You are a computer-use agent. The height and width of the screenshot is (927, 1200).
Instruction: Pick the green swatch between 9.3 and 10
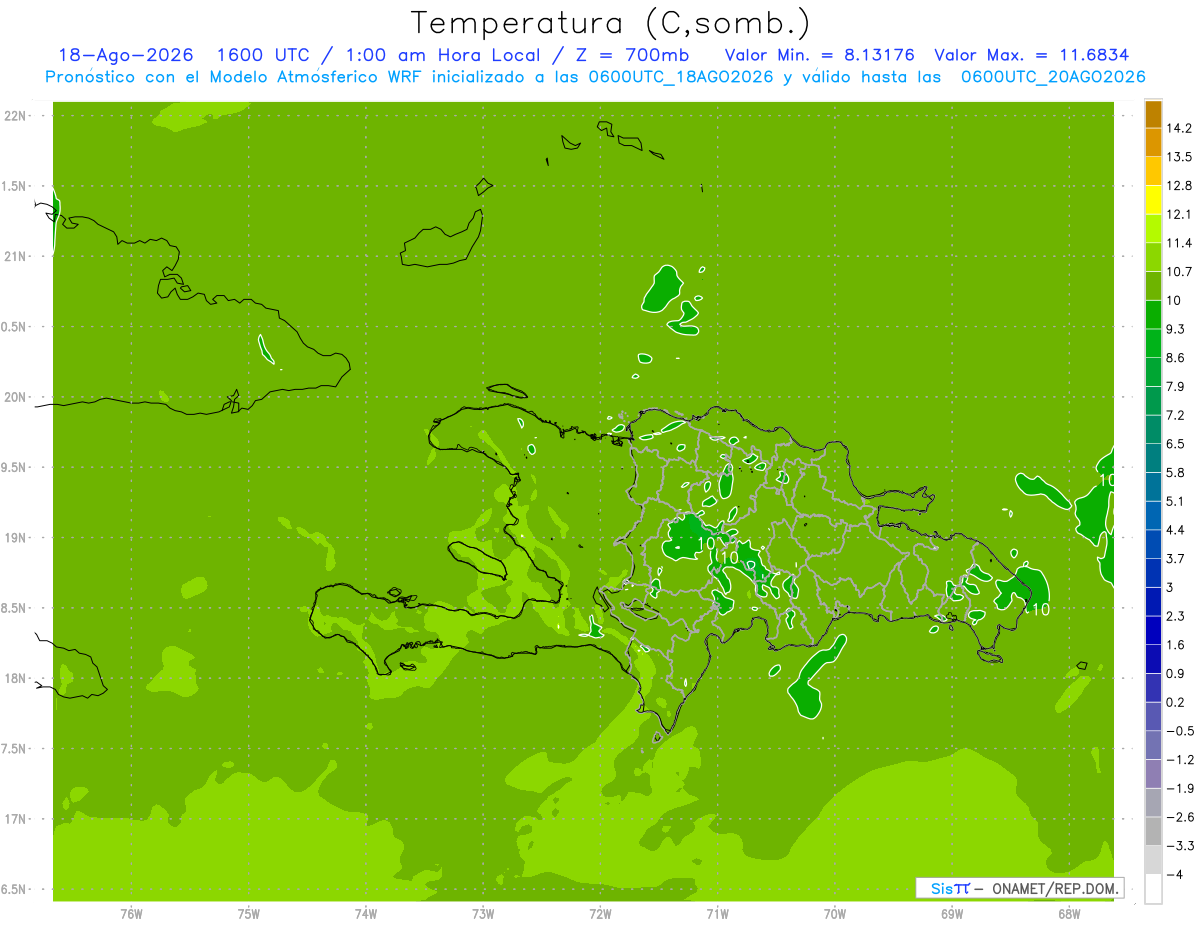[1153, 315]
